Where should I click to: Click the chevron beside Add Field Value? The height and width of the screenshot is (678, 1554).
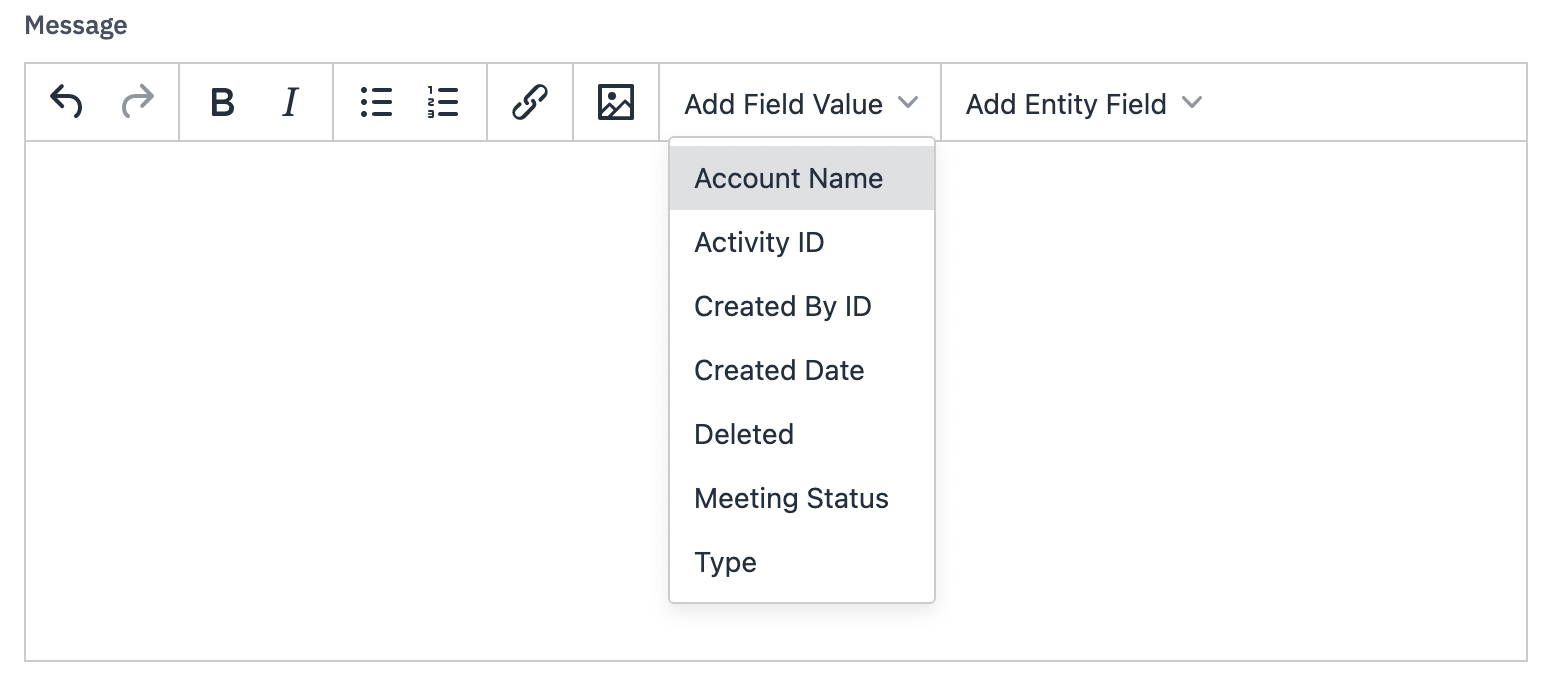907,102
